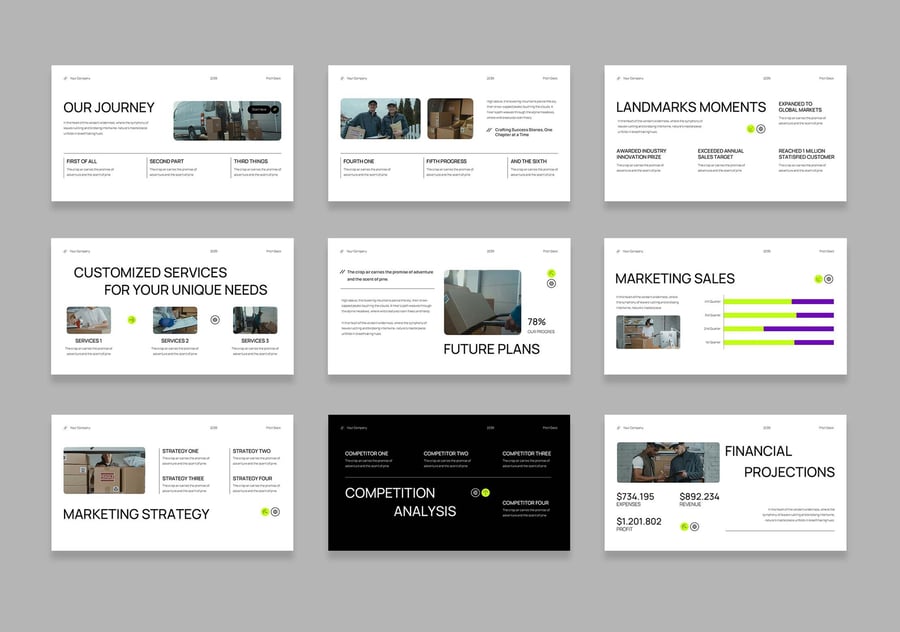The width and height of the screenshot is (900, 632).
Task: Click the green arrow icon beside Services 1
Action: 131,320
